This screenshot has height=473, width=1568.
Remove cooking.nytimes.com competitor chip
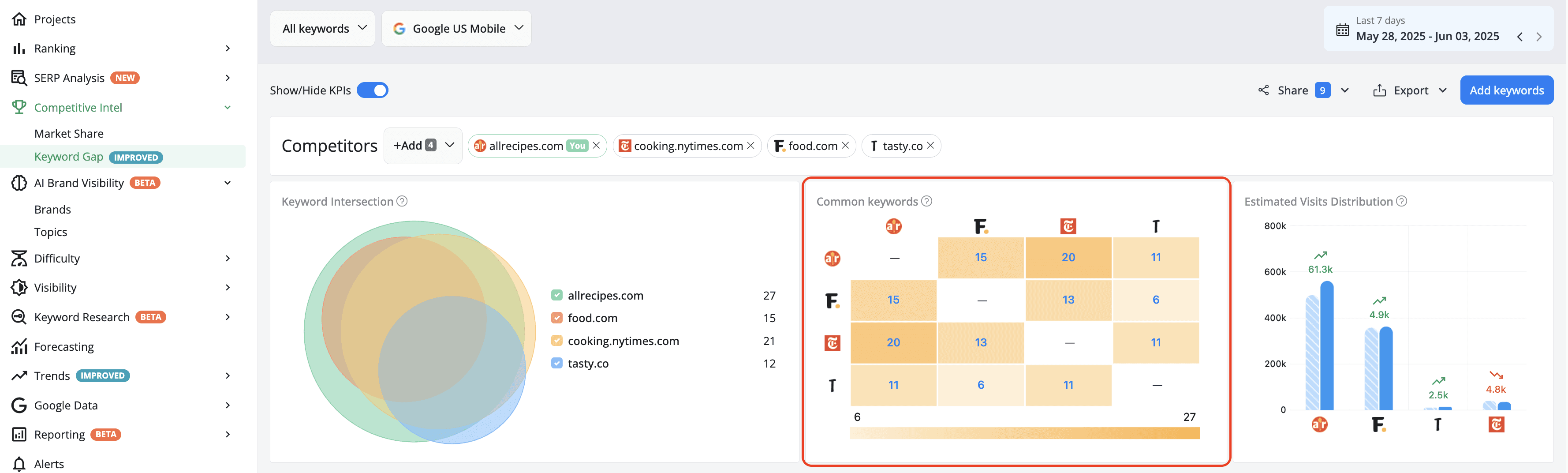pos(750,146)
